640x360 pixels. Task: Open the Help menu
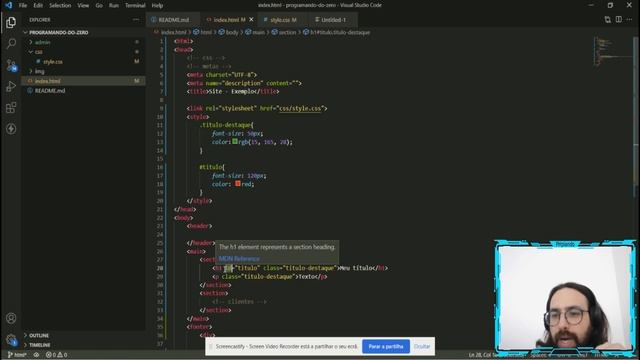157,5
